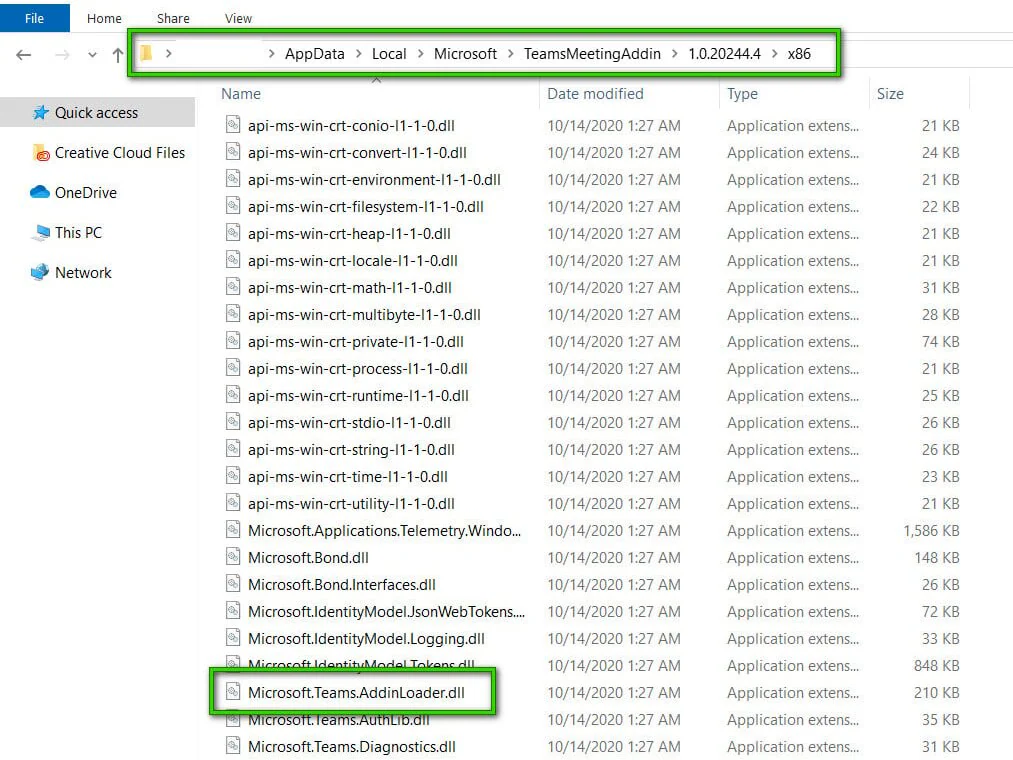Viewport: 1013px width, 760px height.
Task: Click icon of api-ms-win-crt-filesystem-l1-1-0.dll
Action: [233, 206]
